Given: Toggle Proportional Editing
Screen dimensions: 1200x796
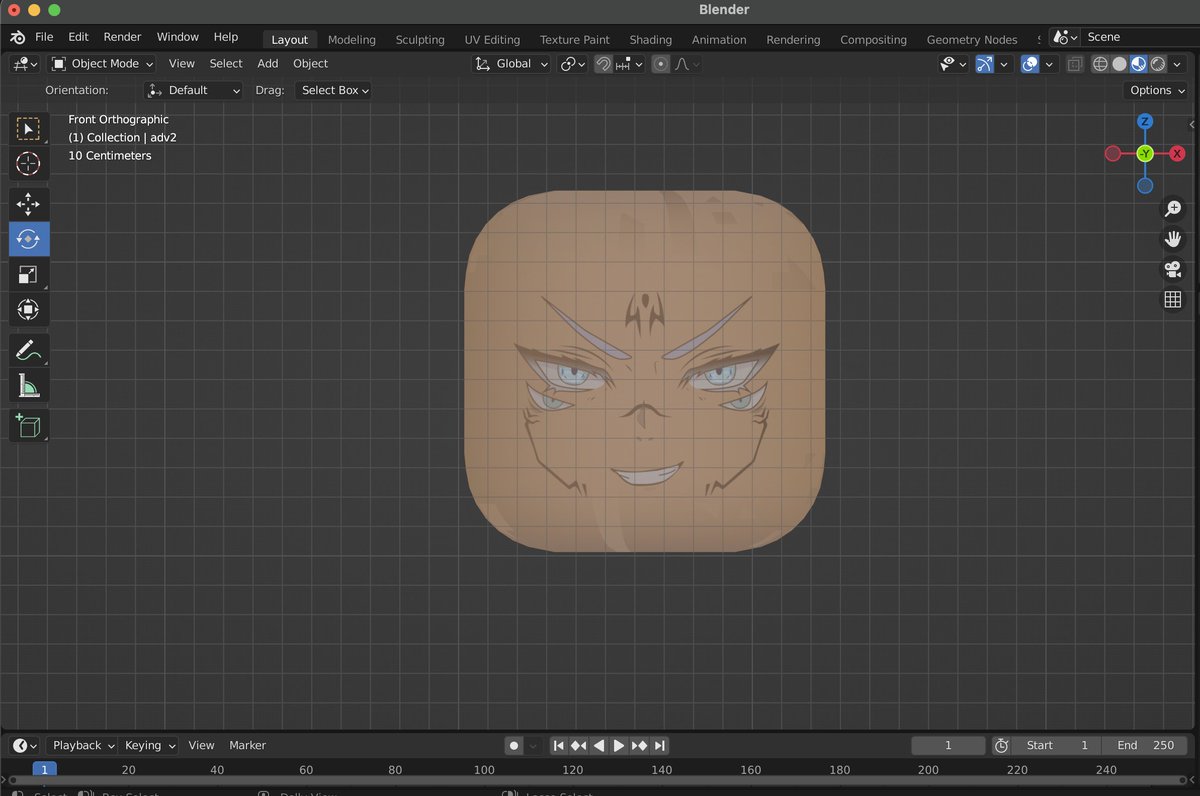Looking at the screenshot, I should [x=660, y=63].
